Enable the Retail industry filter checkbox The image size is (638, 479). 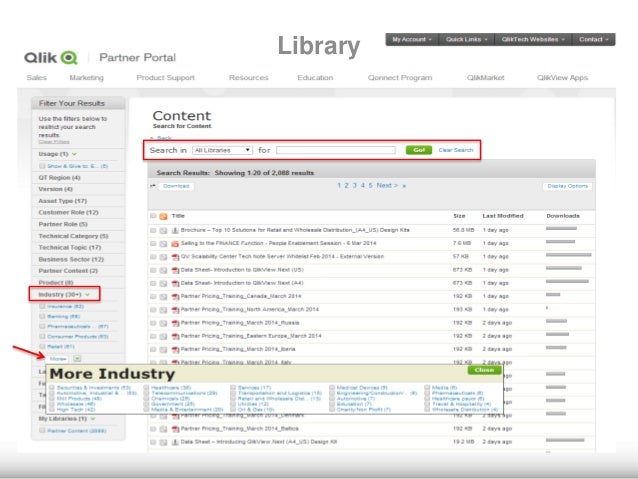[42, 346]
